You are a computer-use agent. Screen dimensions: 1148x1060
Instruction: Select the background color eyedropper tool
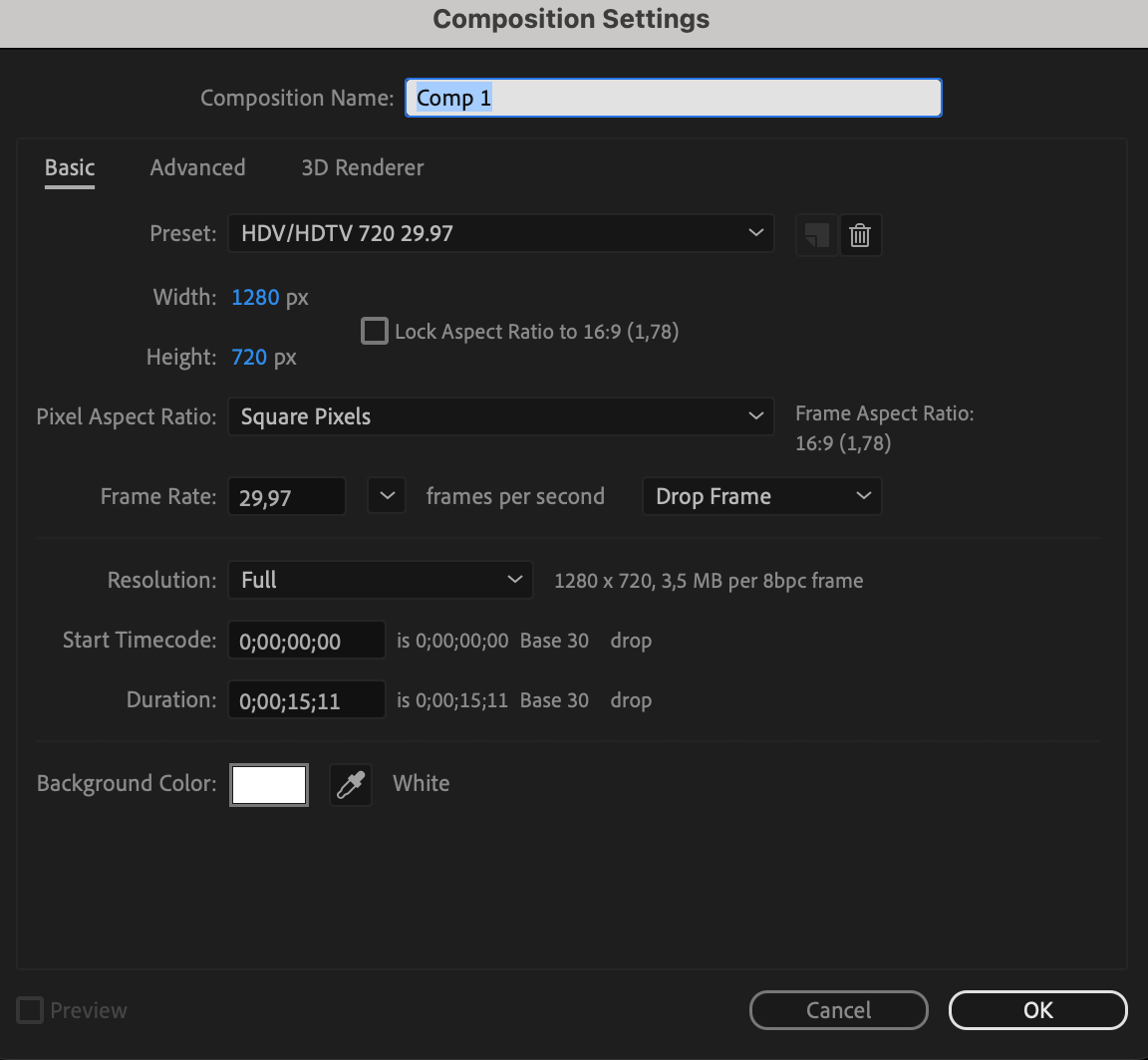point(351,785)
